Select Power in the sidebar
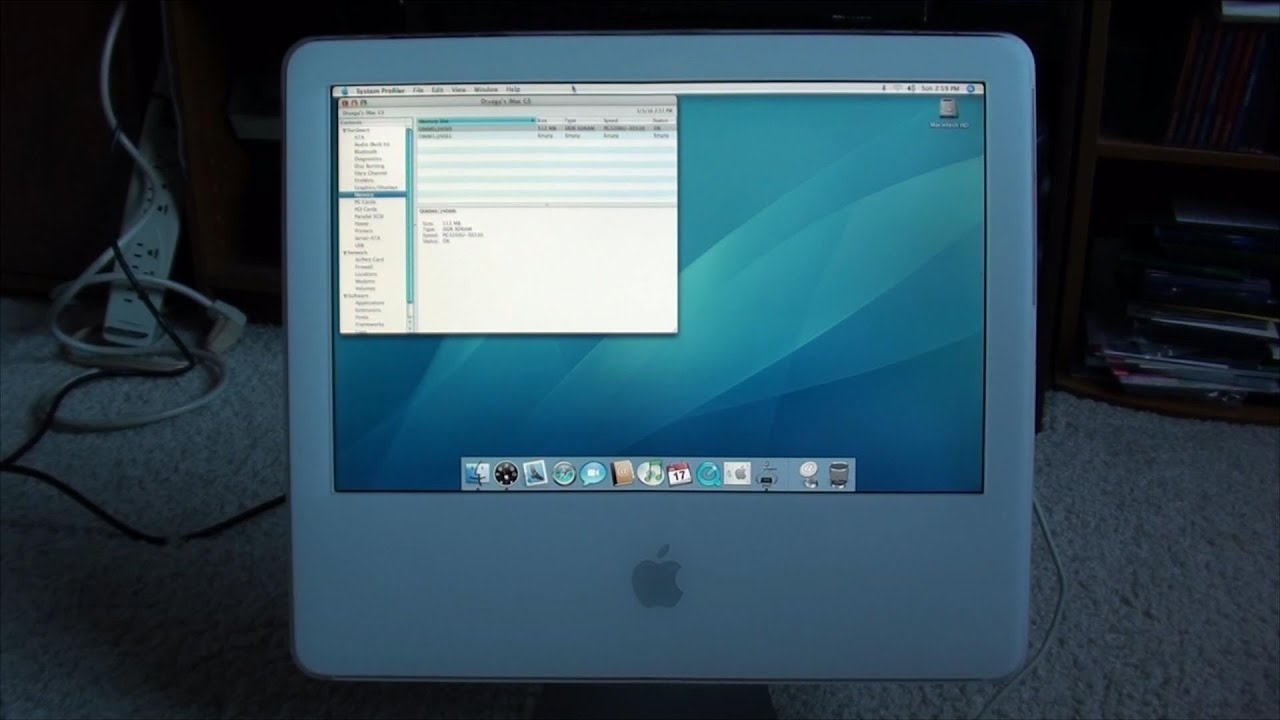The height and width of the screenshot is (720, 1280). coord(362,224)
